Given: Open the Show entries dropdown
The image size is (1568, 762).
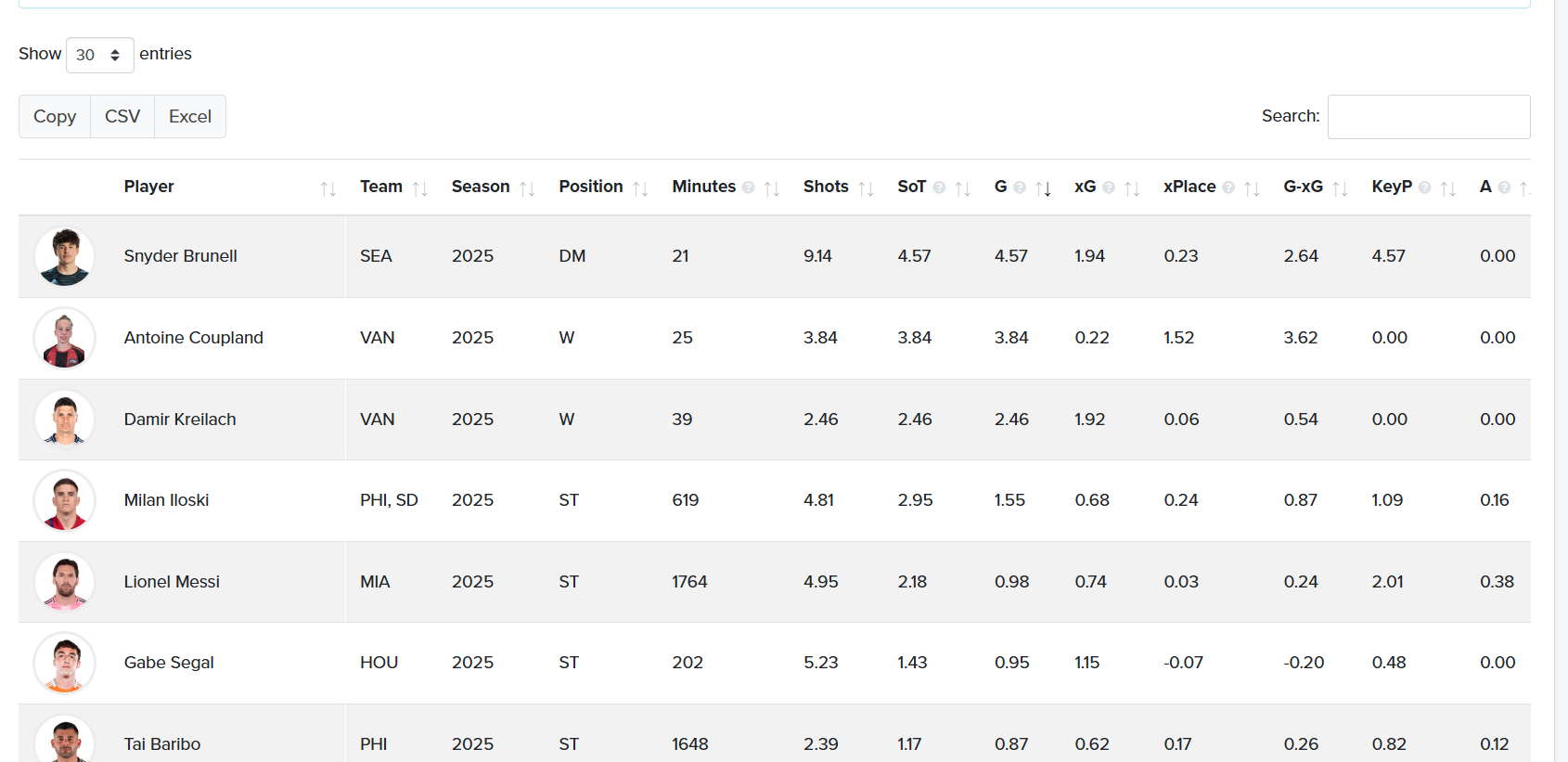Looking at the screenshot, I should (x=100, y=55).
